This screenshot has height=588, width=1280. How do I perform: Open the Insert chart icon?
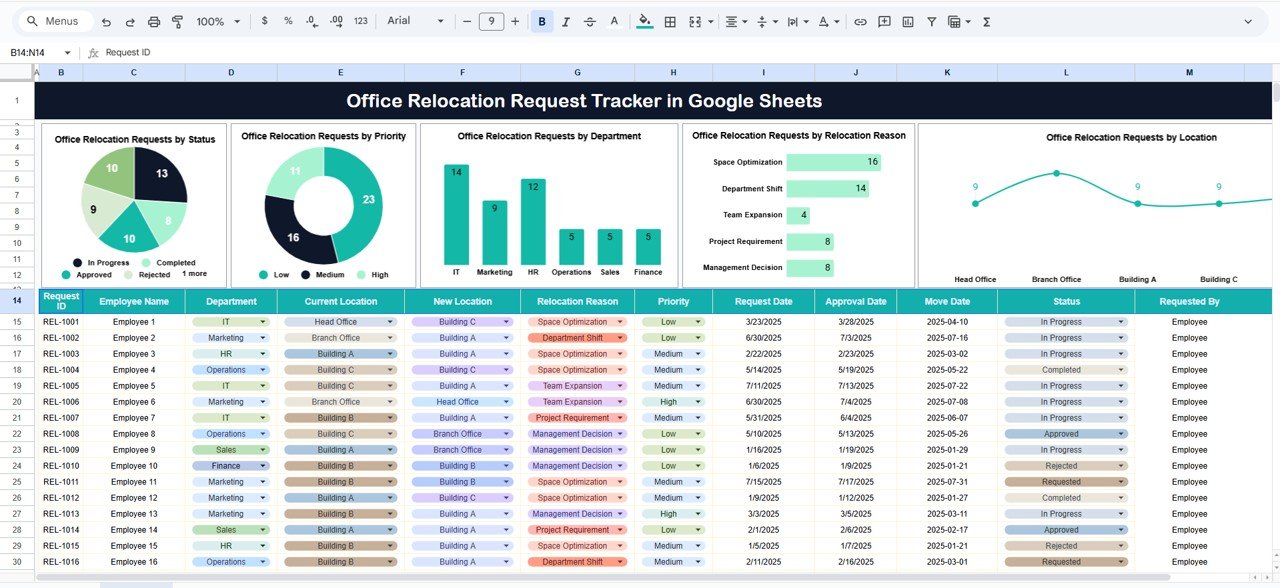click(x=908, y=20)
